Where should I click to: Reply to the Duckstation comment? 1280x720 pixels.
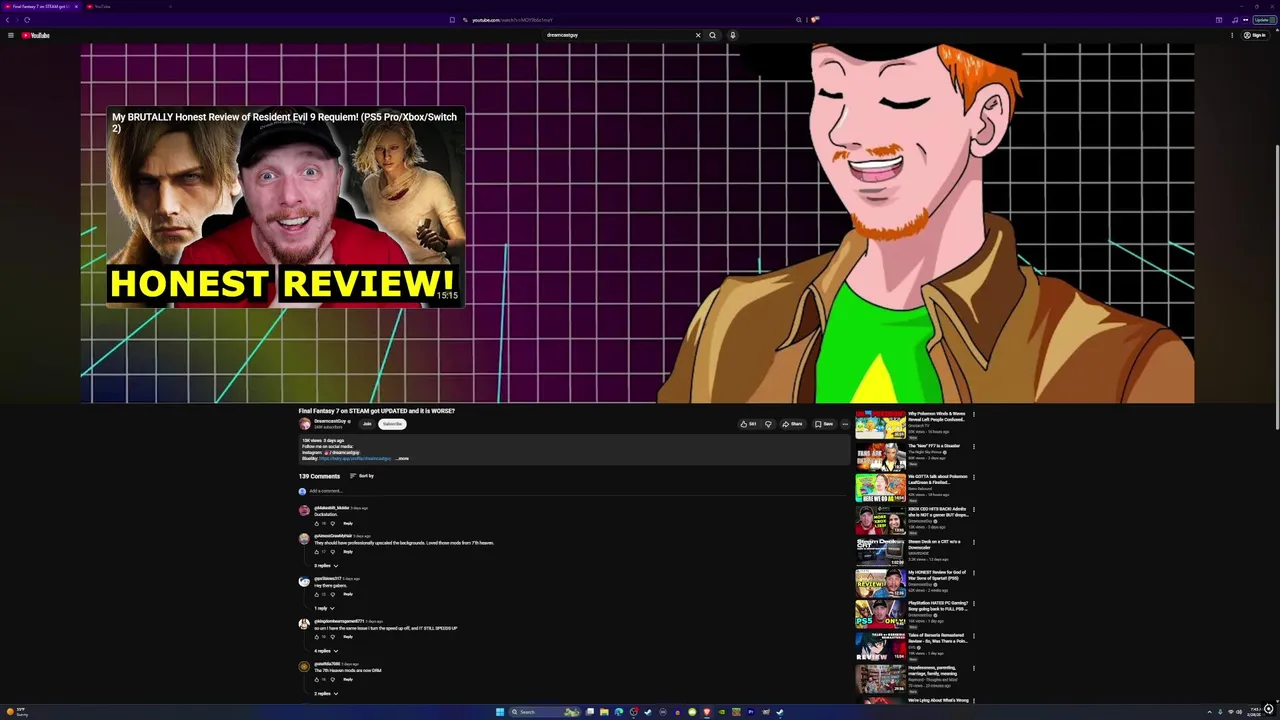coord(348,523)
